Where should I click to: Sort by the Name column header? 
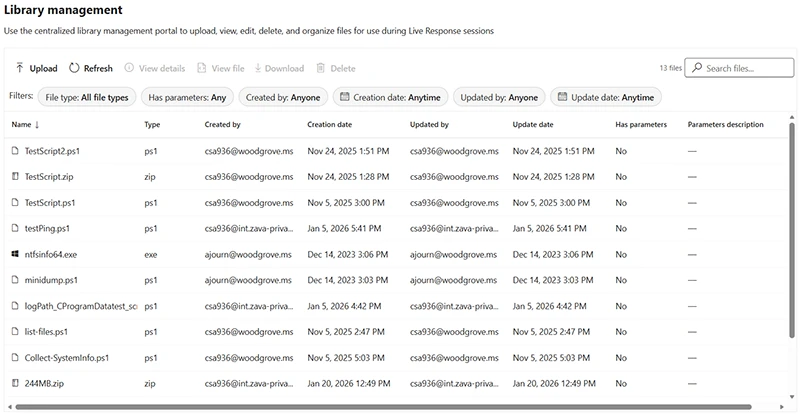(x=21, y=125)
